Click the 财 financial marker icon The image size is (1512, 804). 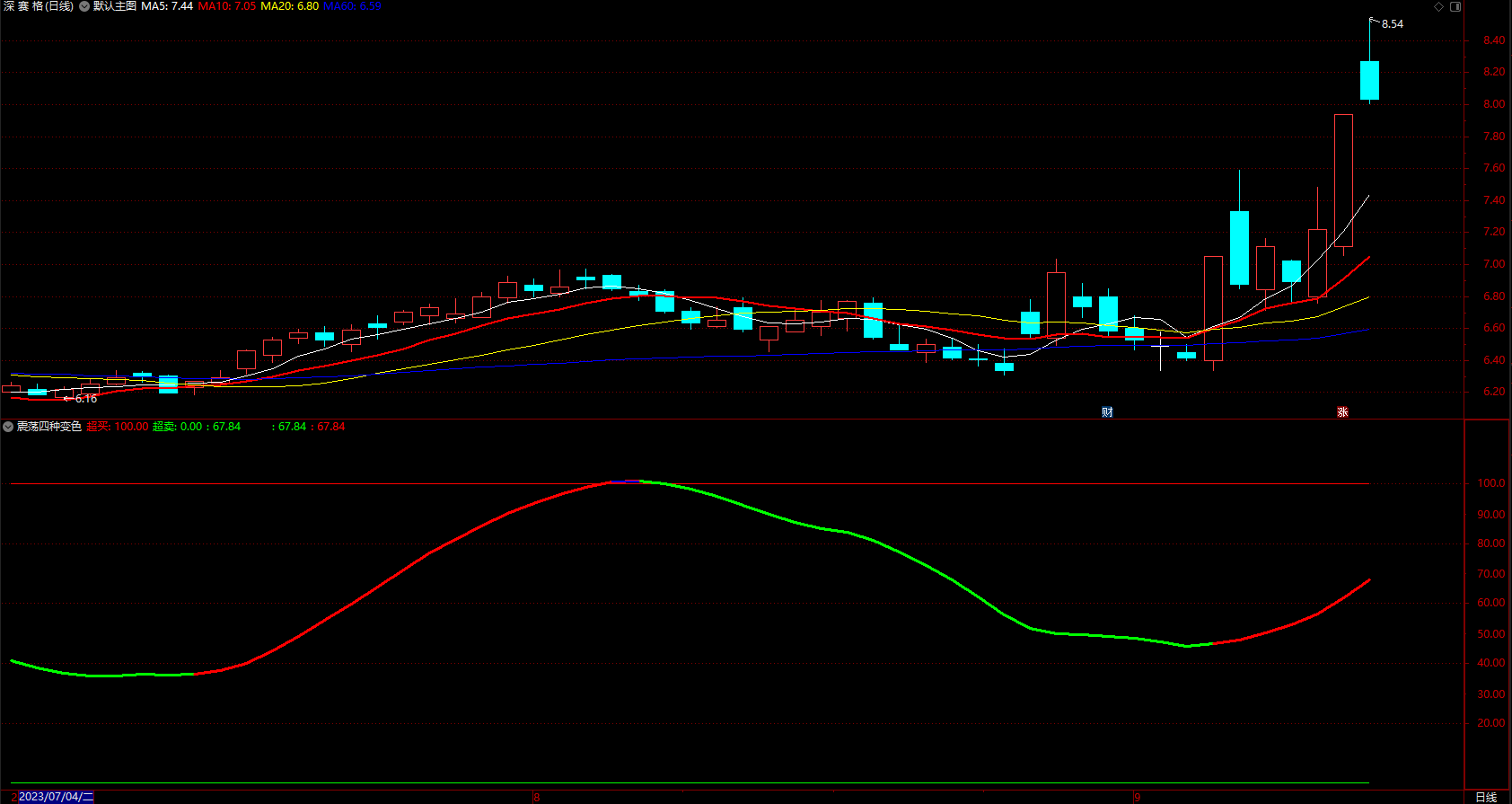[x=1107, y=412]
